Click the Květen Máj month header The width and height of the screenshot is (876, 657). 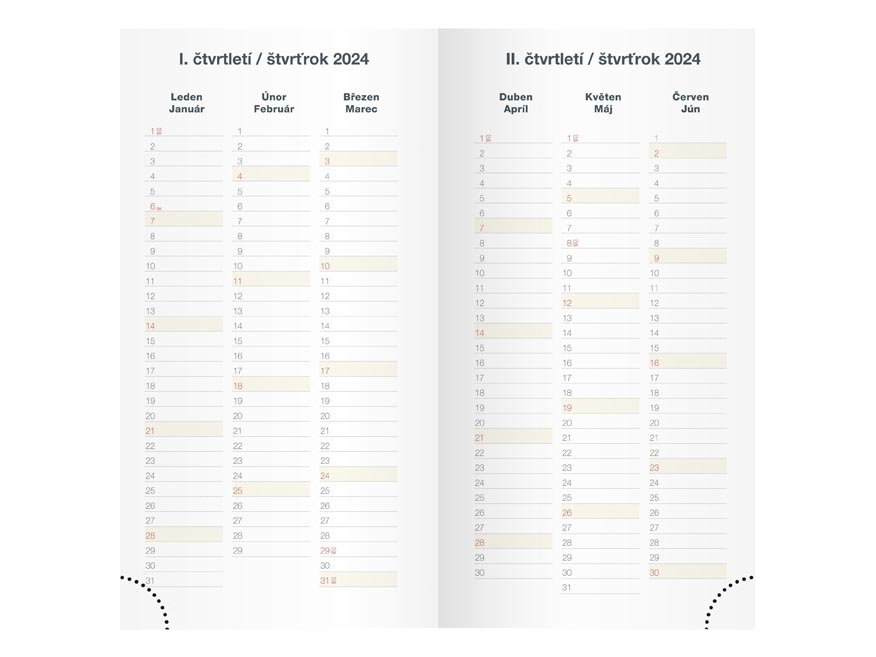pyautogui.click(x=603, y=103)
